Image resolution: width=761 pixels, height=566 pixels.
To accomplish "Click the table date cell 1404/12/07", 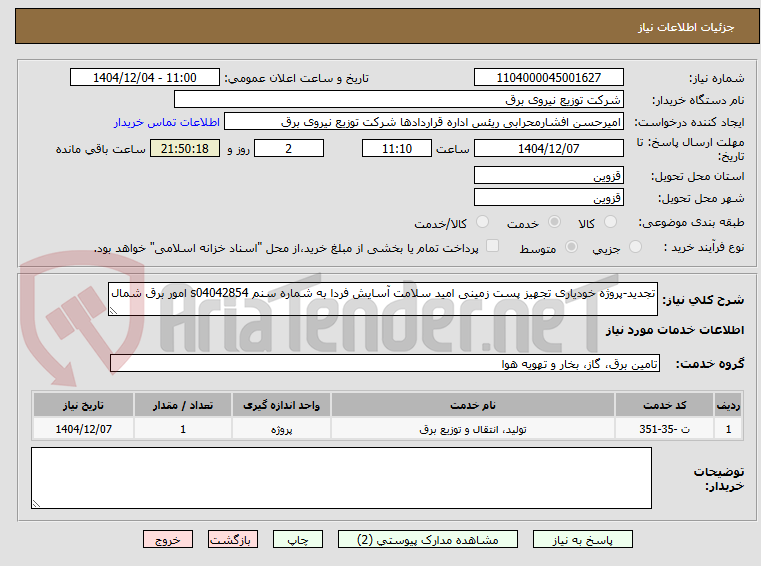I will pyautogui.click(x=83, y=429).
